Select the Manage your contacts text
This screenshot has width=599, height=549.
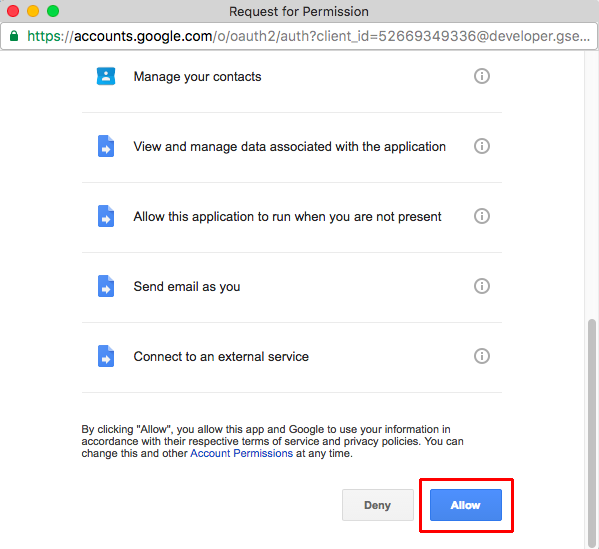coord(198,76)
